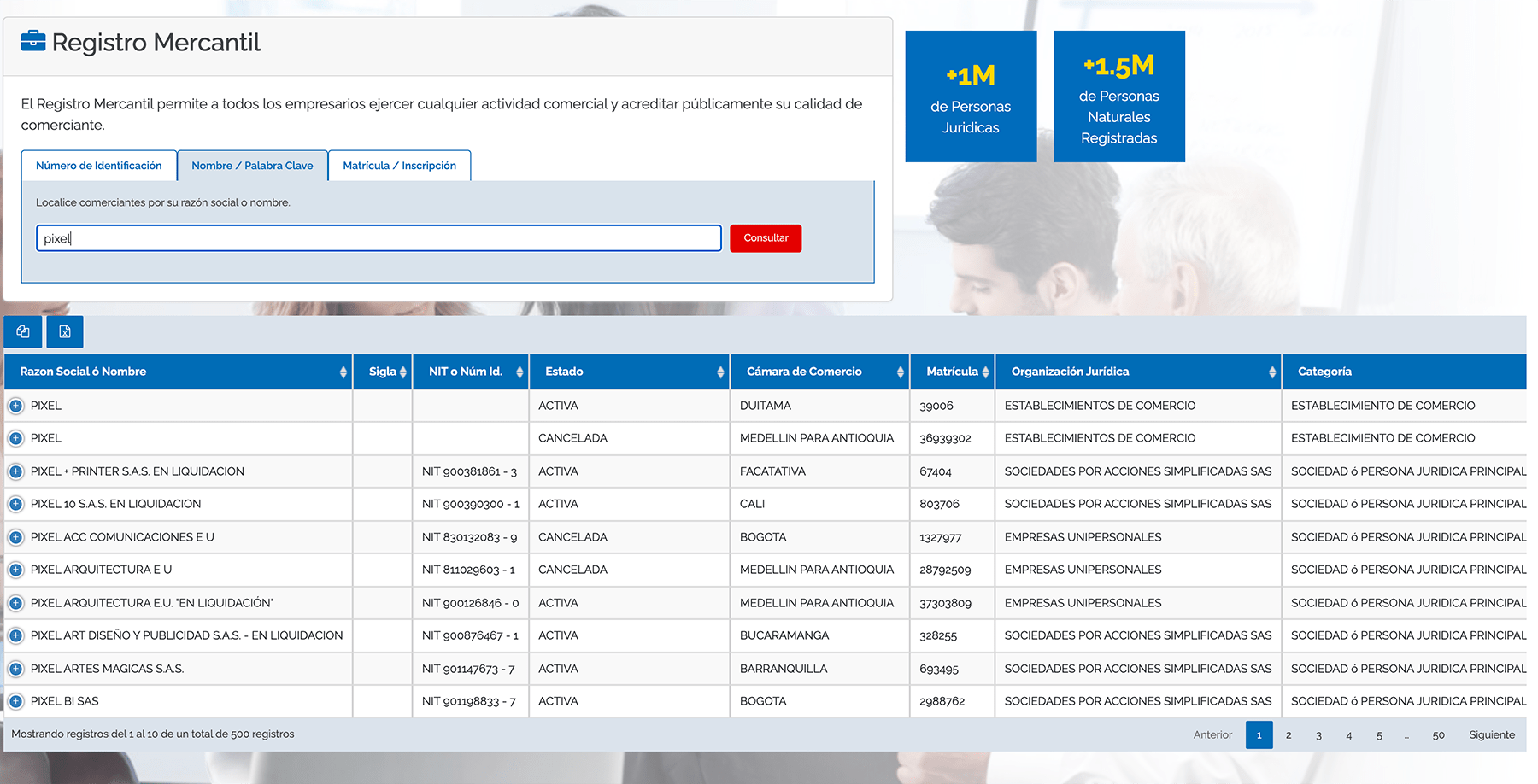
Task: Click matrícula '39006' cell
Action: (953, 406)
